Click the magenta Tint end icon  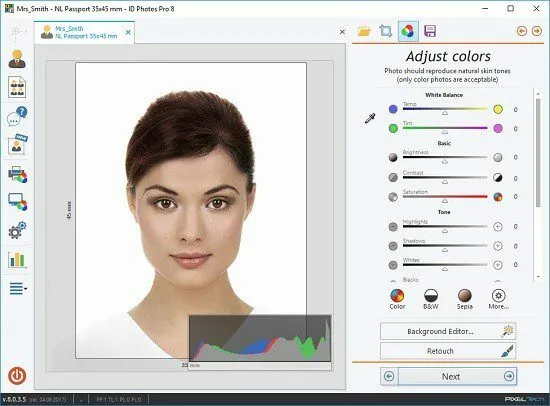tap(498, 128)
